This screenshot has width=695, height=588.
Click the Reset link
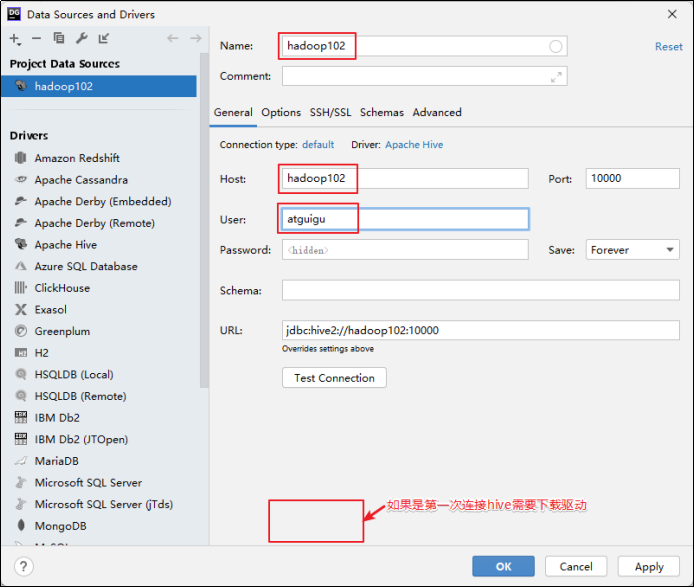[x=668, y=47]
